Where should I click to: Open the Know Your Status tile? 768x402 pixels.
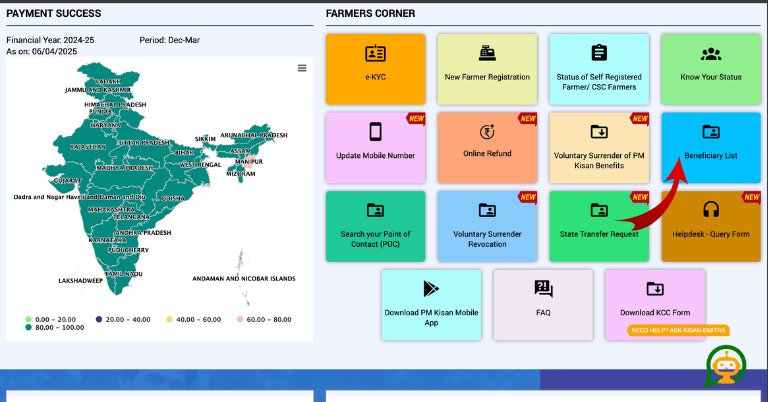(711, 69)
